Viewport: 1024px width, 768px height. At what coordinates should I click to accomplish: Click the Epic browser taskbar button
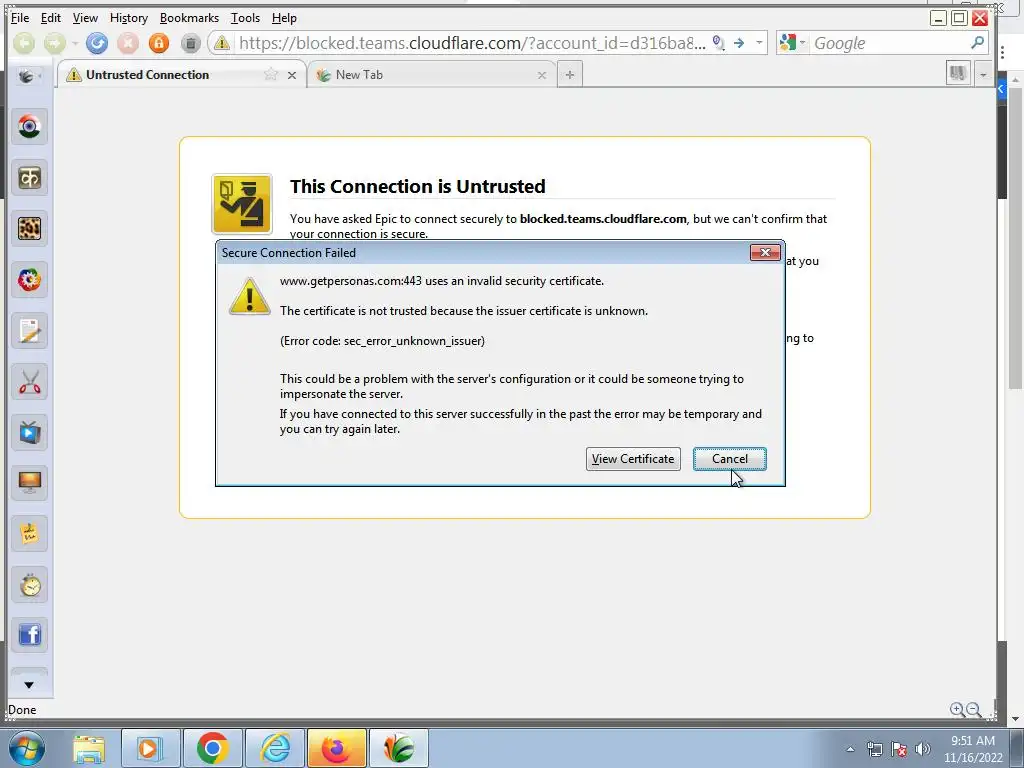(x=399, y=749)
